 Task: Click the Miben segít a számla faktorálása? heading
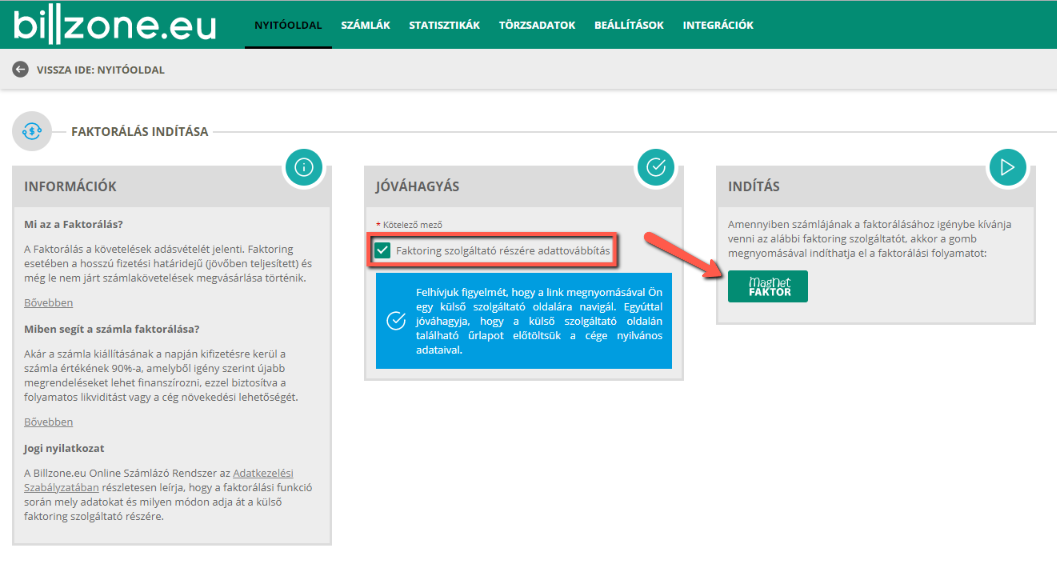tap(112, 330)
